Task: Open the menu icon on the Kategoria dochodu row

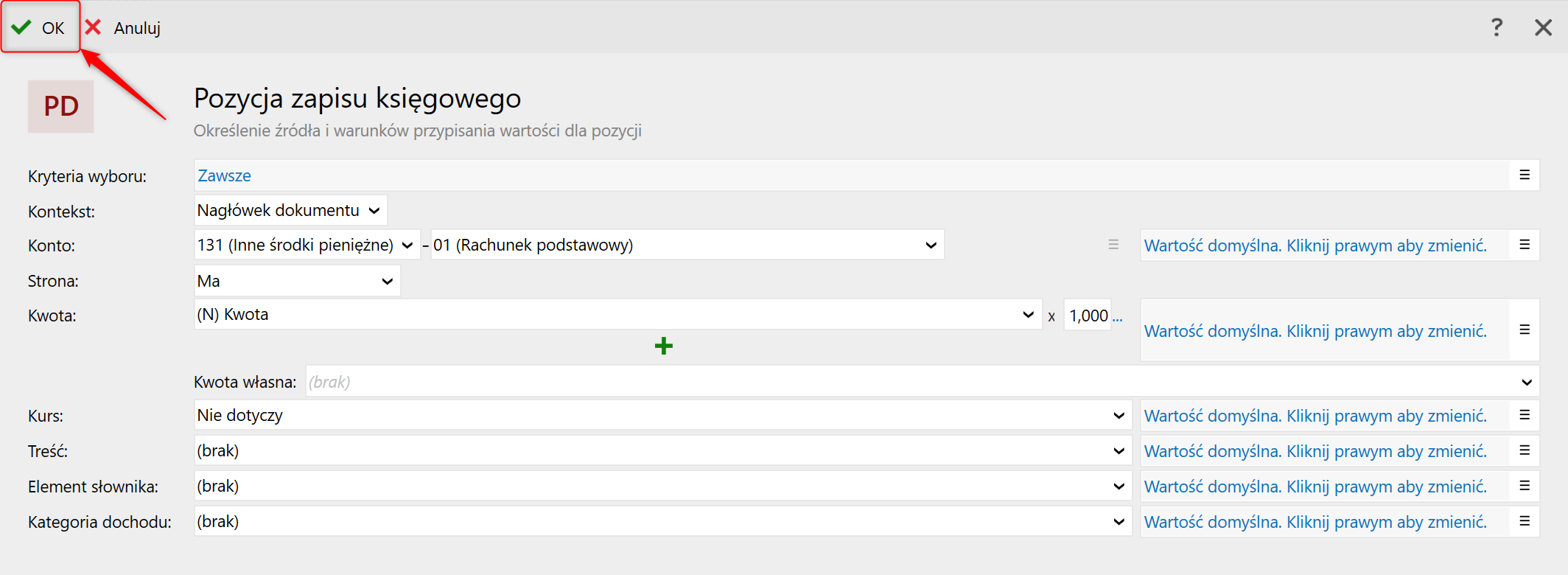Action: pyautogui.click(x=1524, y=521)
